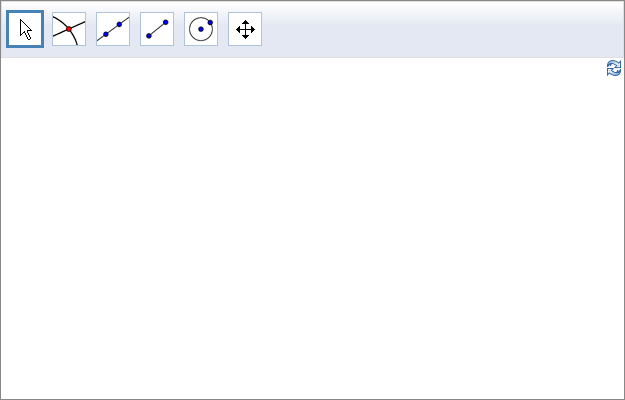Select the Move arrow pointer tool
Image resolution: width=625 pixels, height=400 pixels.
point(25,29)
